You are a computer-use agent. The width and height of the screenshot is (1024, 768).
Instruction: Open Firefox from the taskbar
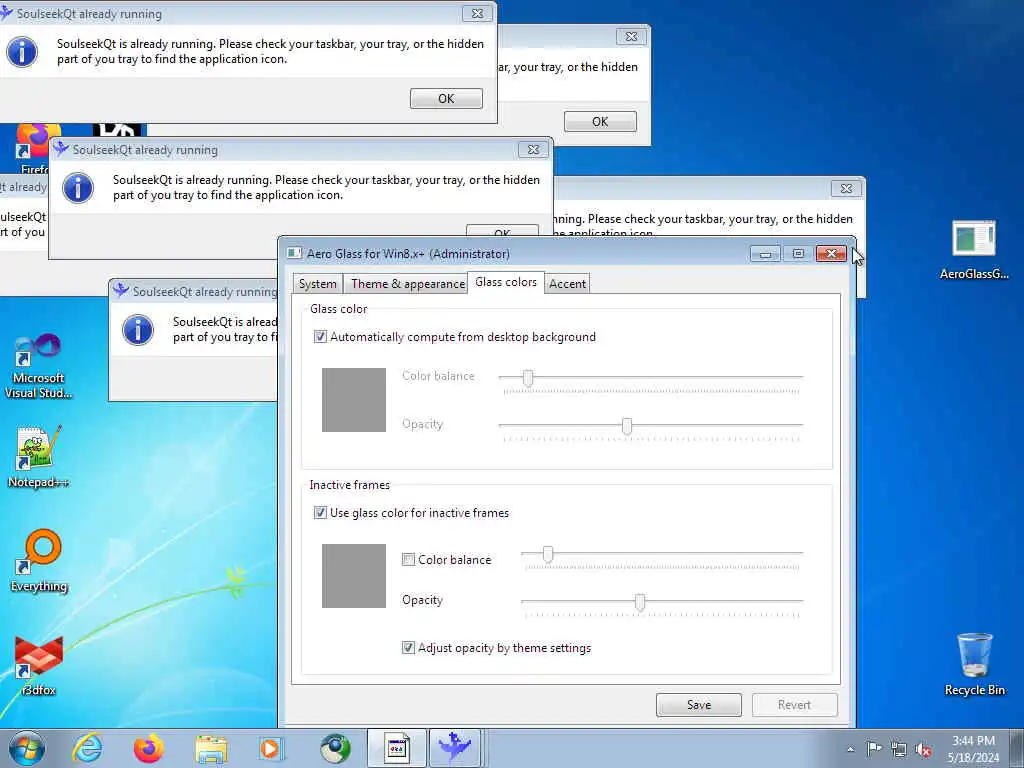149,749
